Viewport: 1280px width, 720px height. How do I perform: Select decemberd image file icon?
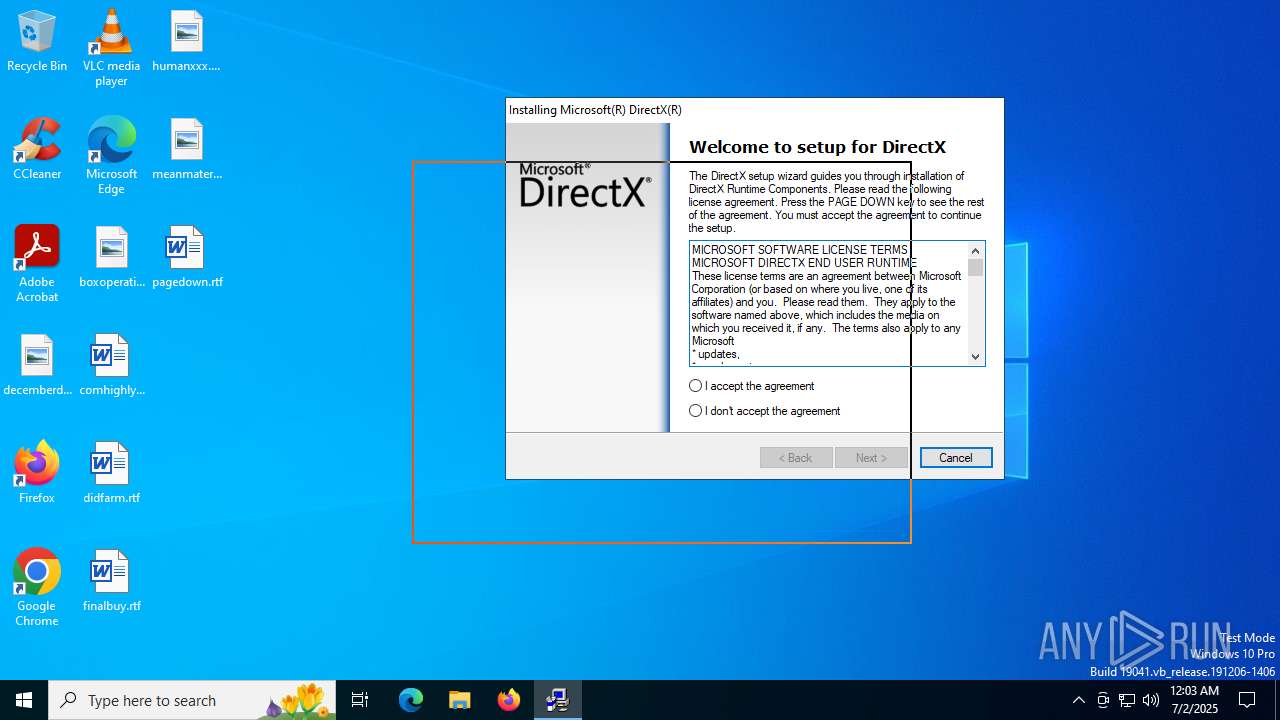click(x=37, y=366)
